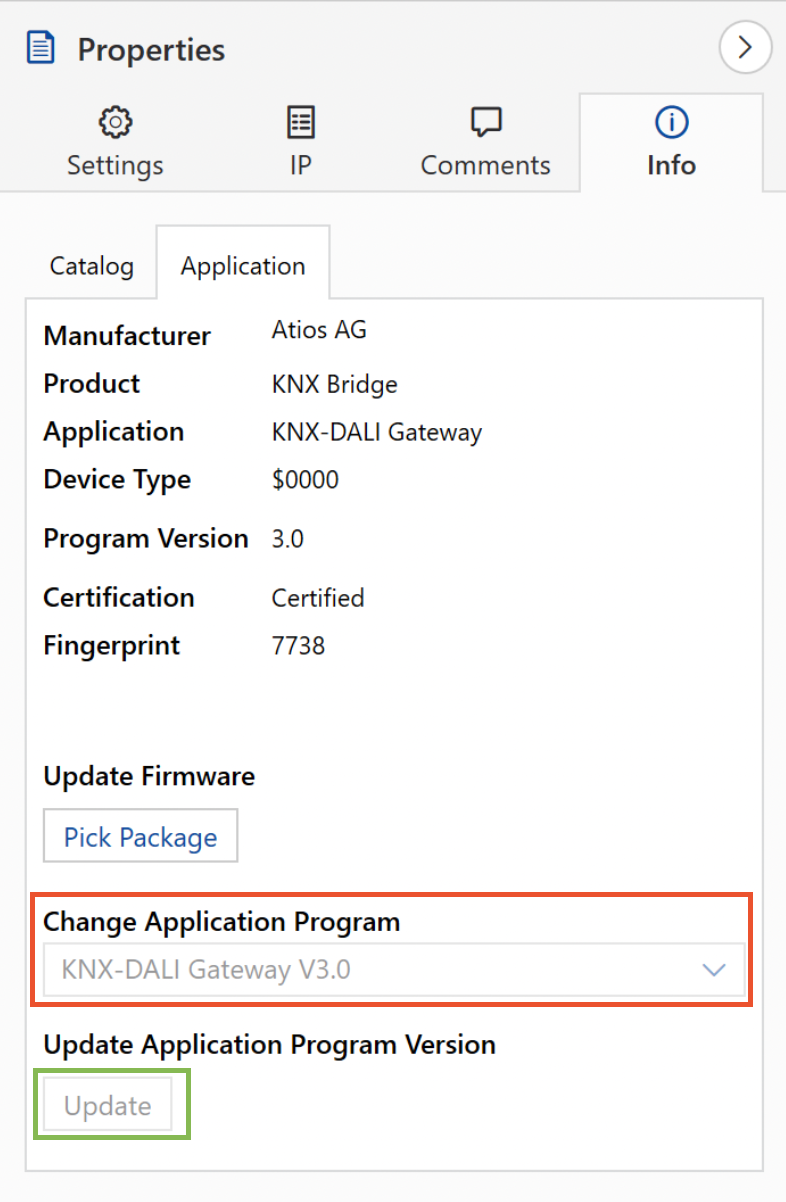Viewport: 786px width, 1202px height.
Task: Open the Comments tab
Action: 485,143
